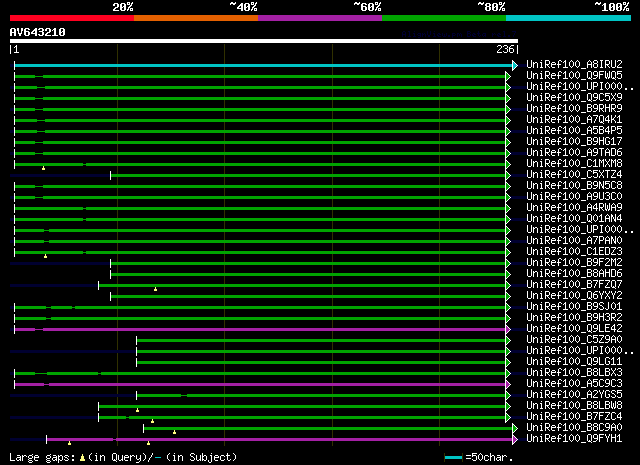This screenshot has width=640, height=465.
Task: Click the cyan 50char scale bar
Action: [453, 458]
